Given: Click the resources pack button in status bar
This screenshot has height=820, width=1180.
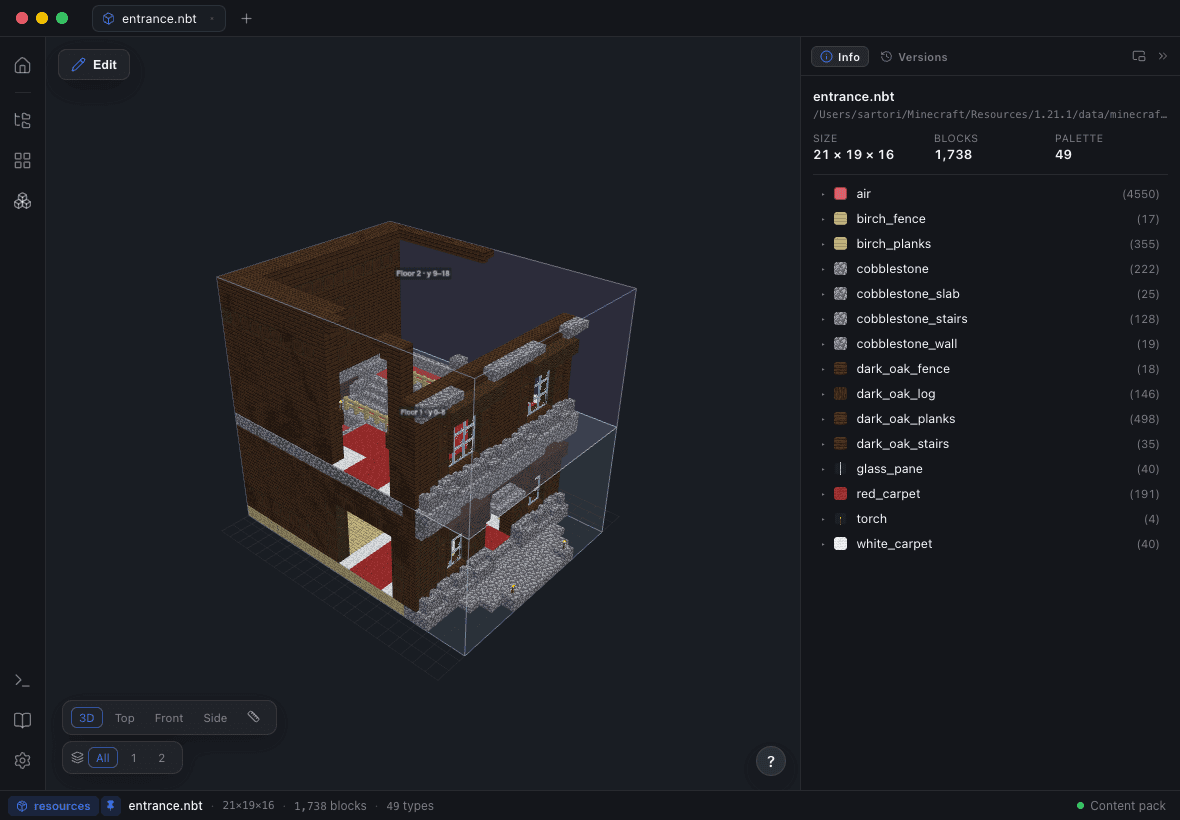Looking at the screenshot, I should point(53,806).
